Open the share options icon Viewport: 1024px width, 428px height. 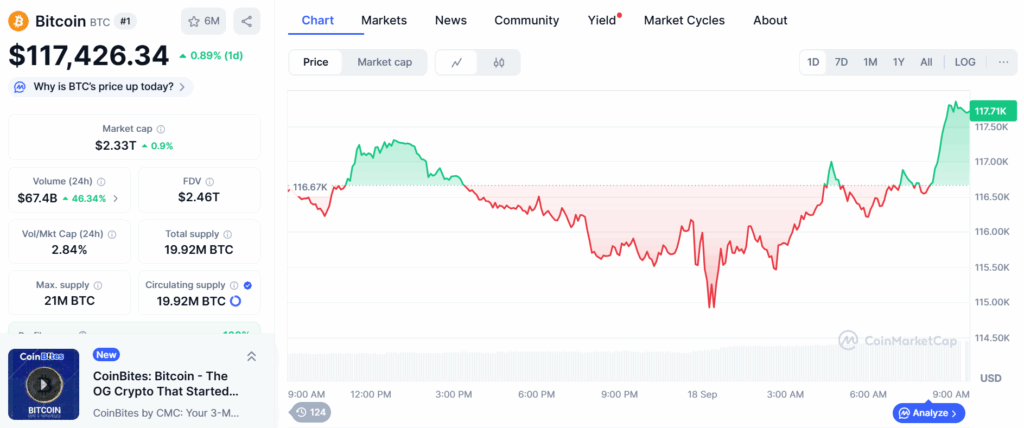tap(246, 22)
